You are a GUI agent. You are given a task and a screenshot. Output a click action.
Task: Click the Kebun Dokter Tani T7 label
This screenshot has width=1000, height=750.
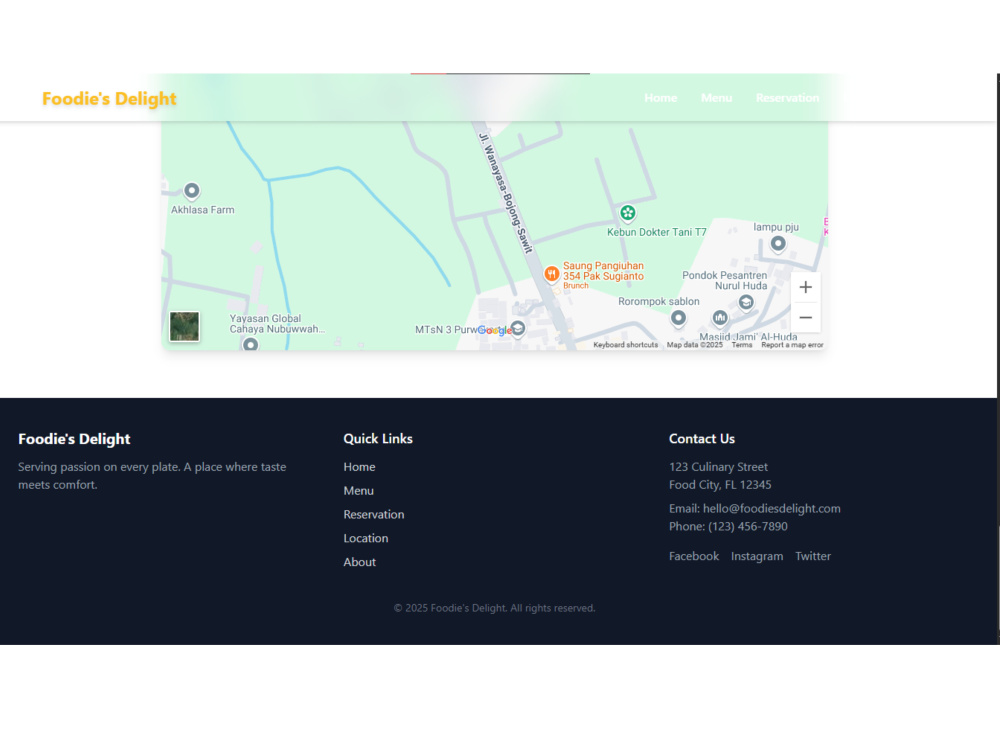656,232
